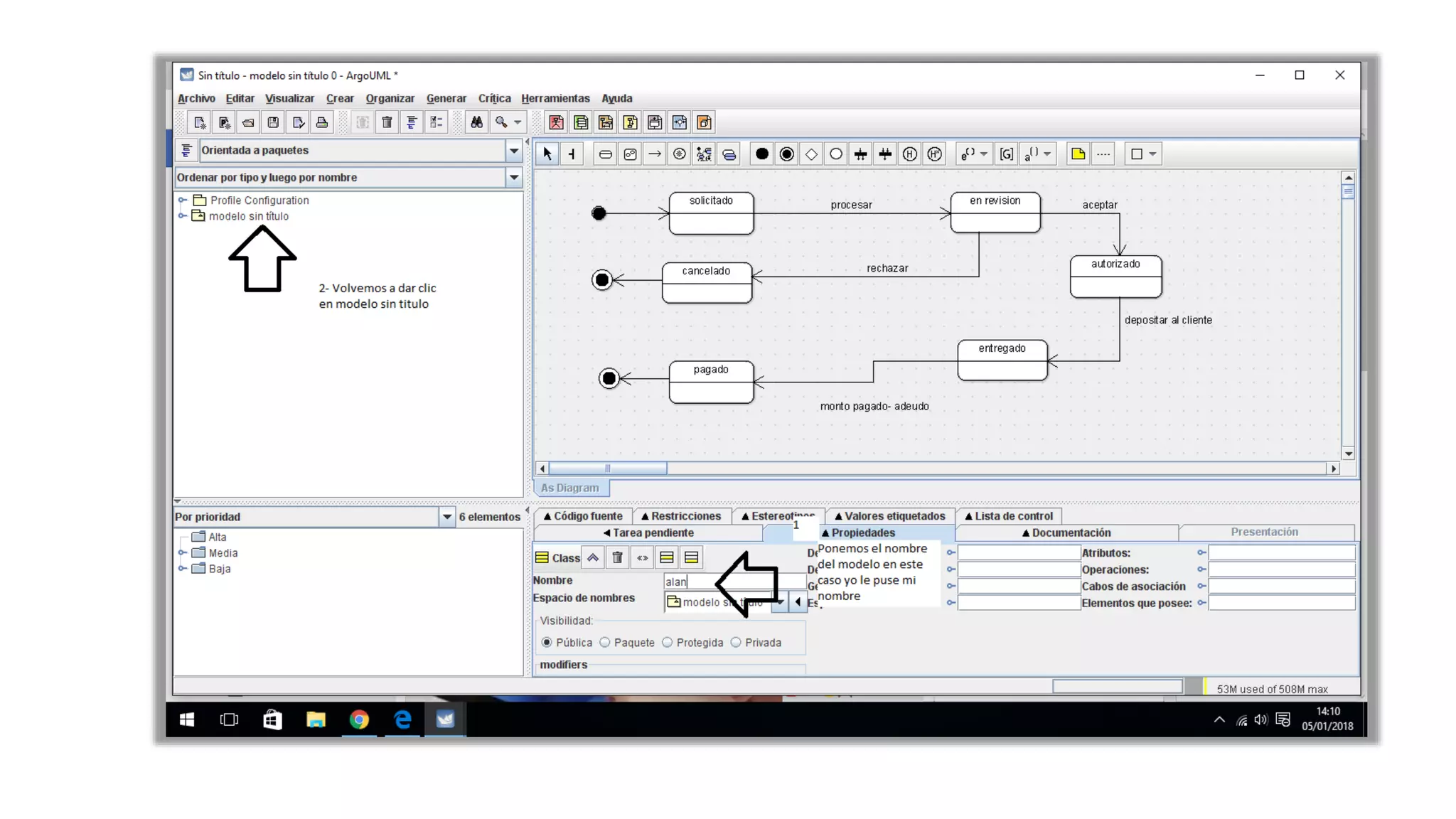Screen dimensions: 1456x819
Task: Select the initial state black circle tool
Action: (761, 154)
